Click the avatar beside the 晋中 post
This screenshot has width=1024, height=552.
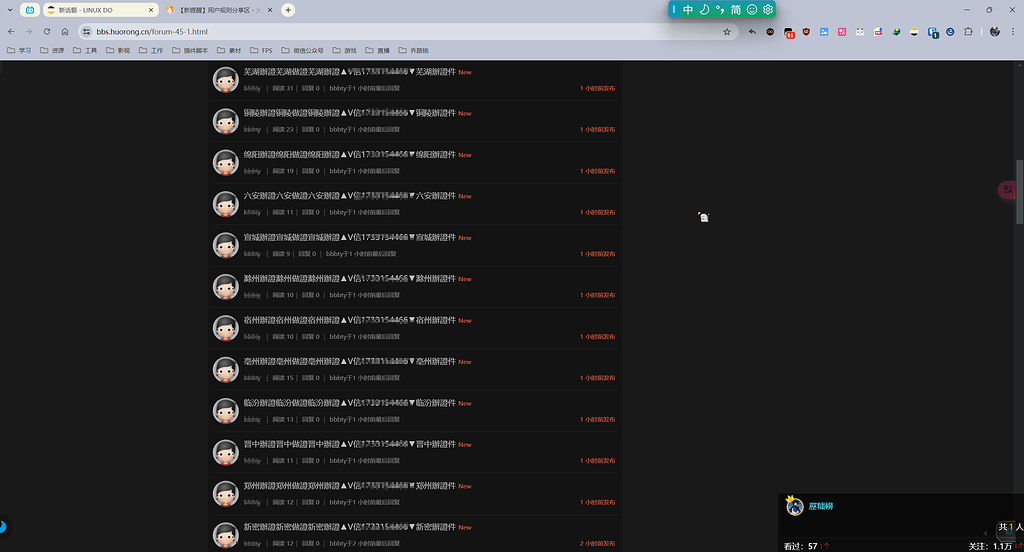coord(226,453)
